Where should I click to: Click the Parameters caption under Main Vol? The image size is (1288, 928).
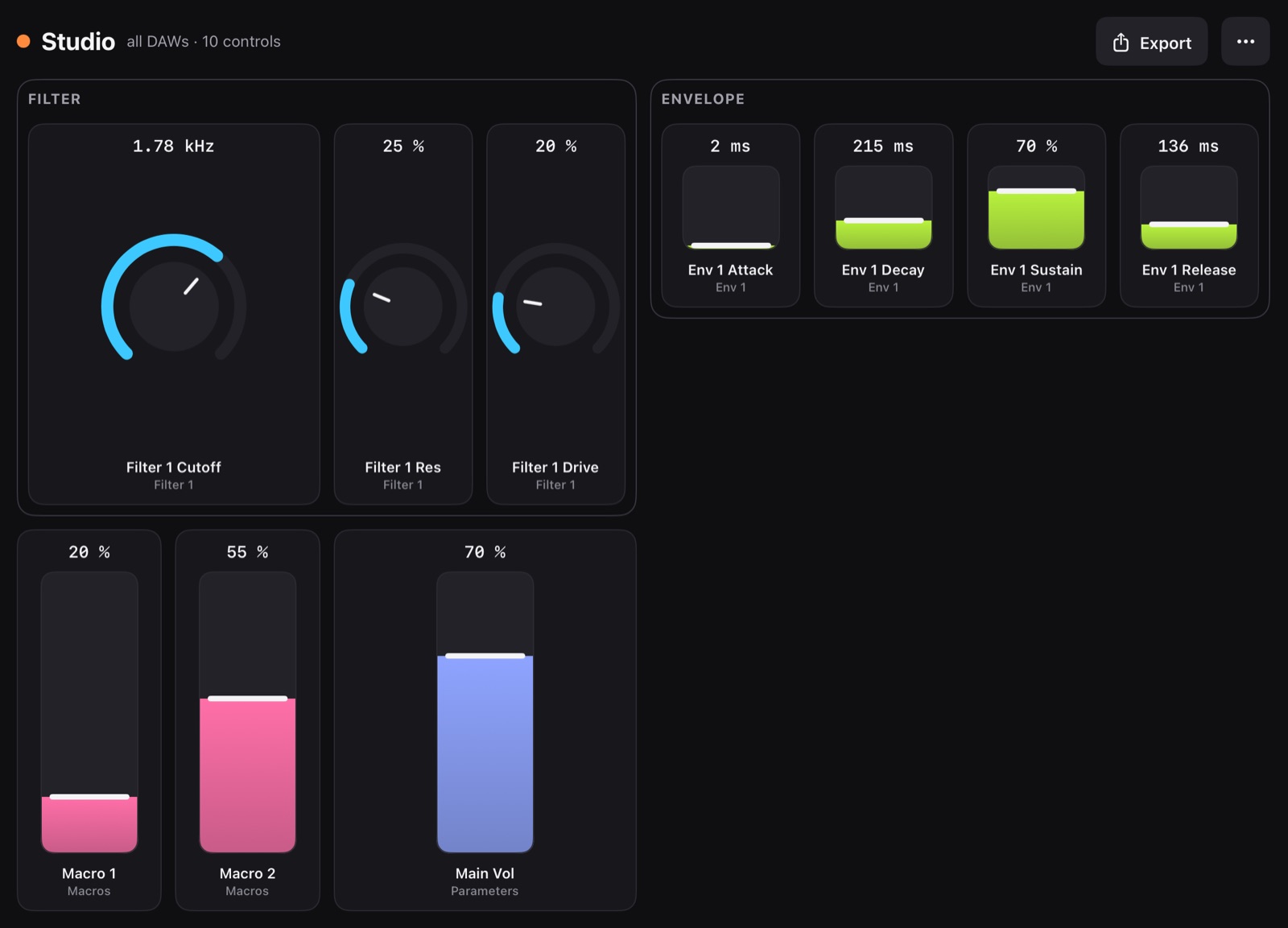[485, 891]
